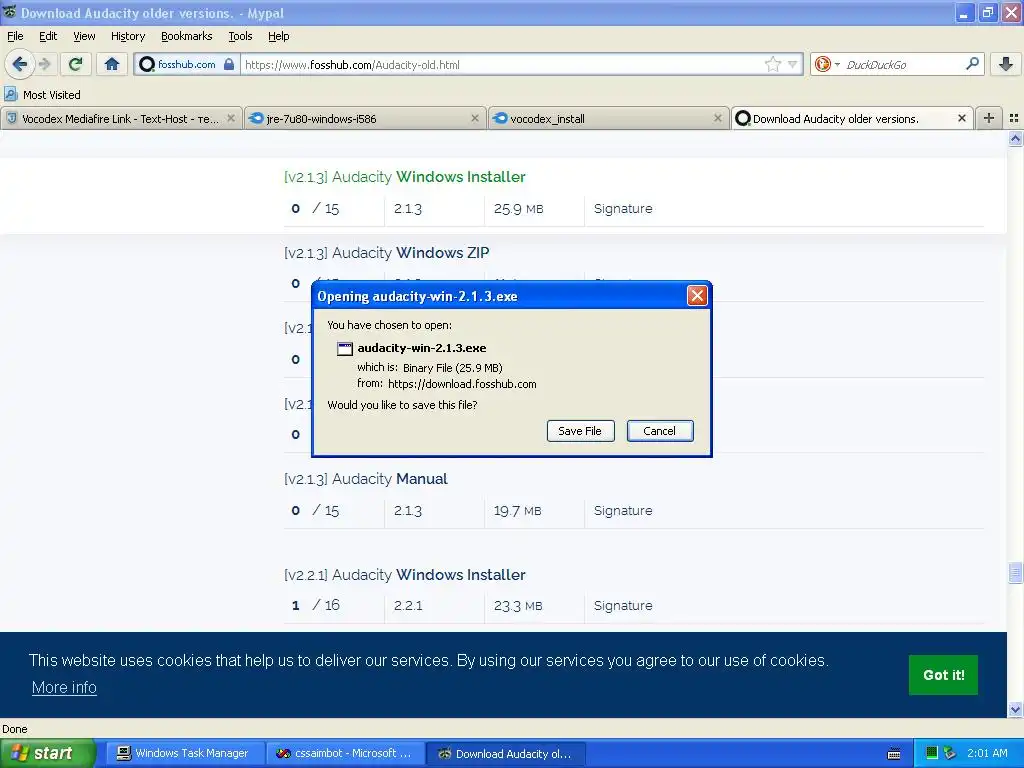Open the Edit menu
Viewport: 1024px width, 768px height.
pos(48,36)
